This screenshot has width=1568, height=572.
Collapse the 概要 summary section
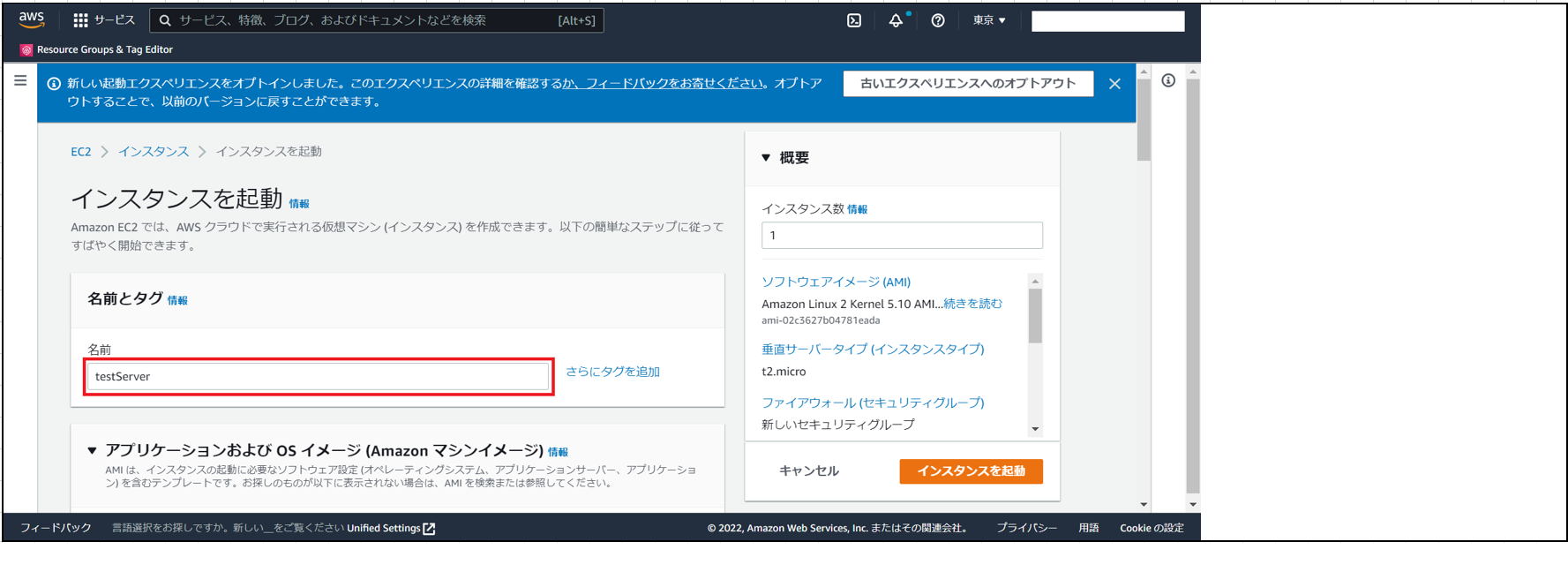point(766,158)
